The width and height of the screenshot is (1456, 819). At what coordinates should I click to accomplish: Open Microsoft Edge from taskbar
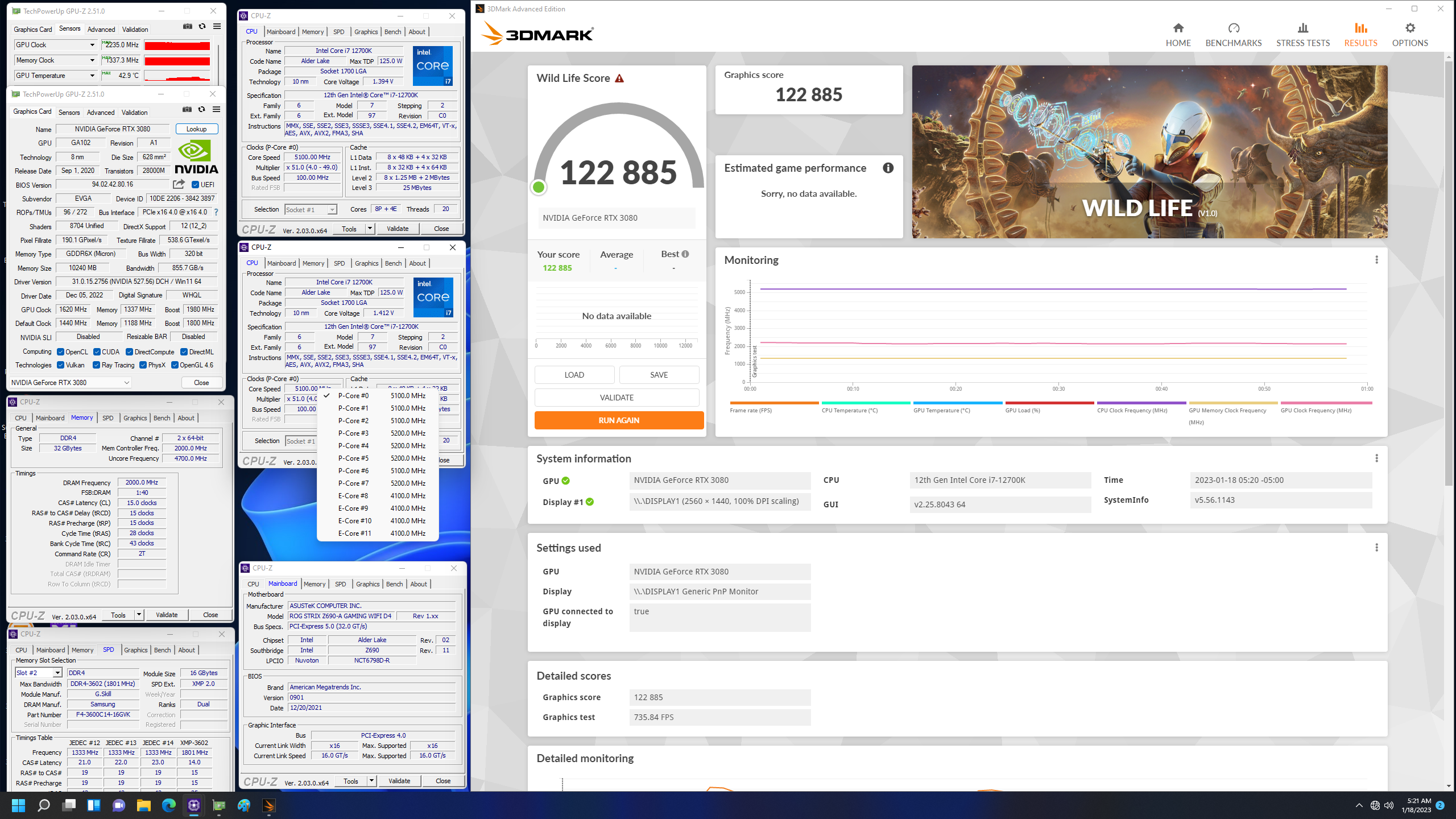tap(169, 805)
